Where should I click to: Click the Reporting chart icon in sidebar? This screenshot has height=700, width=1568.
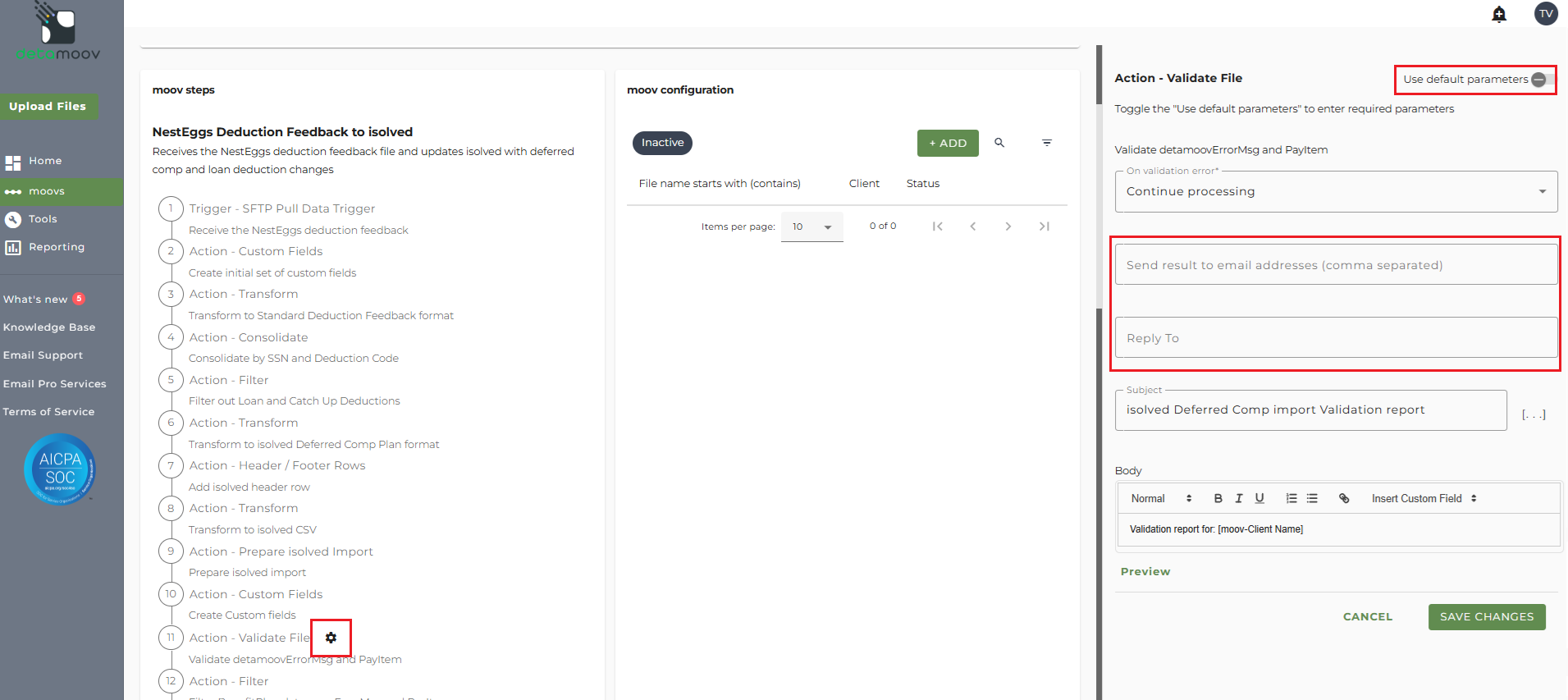13,247
